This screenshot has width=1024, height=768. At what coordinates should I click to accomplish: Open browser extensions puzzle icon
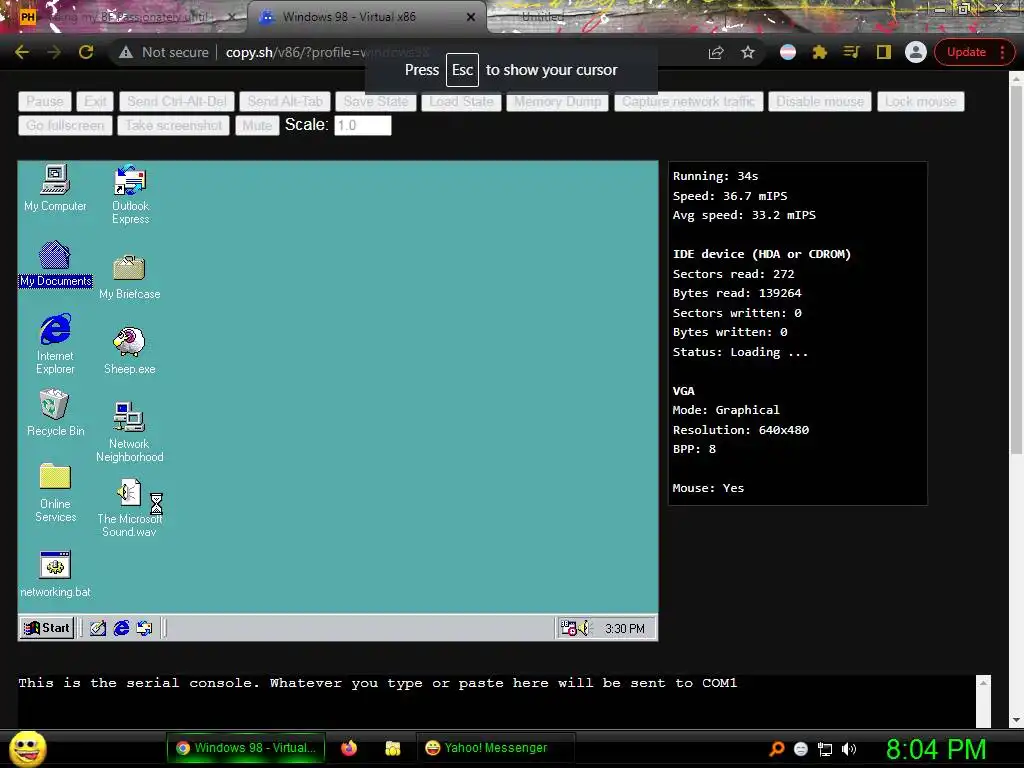click(x=820, y=52)
